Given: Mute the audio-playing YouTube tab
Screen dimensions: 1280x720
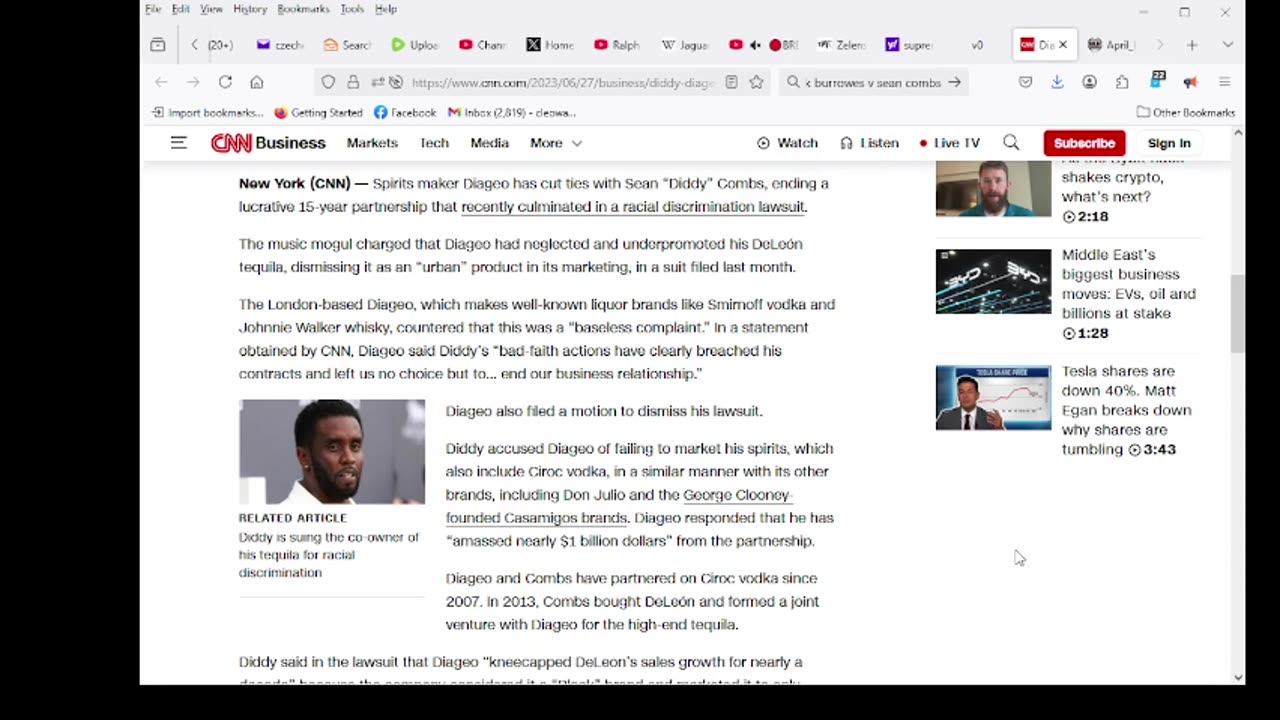Looking at the screenshot, I should (x=755, y=45).
